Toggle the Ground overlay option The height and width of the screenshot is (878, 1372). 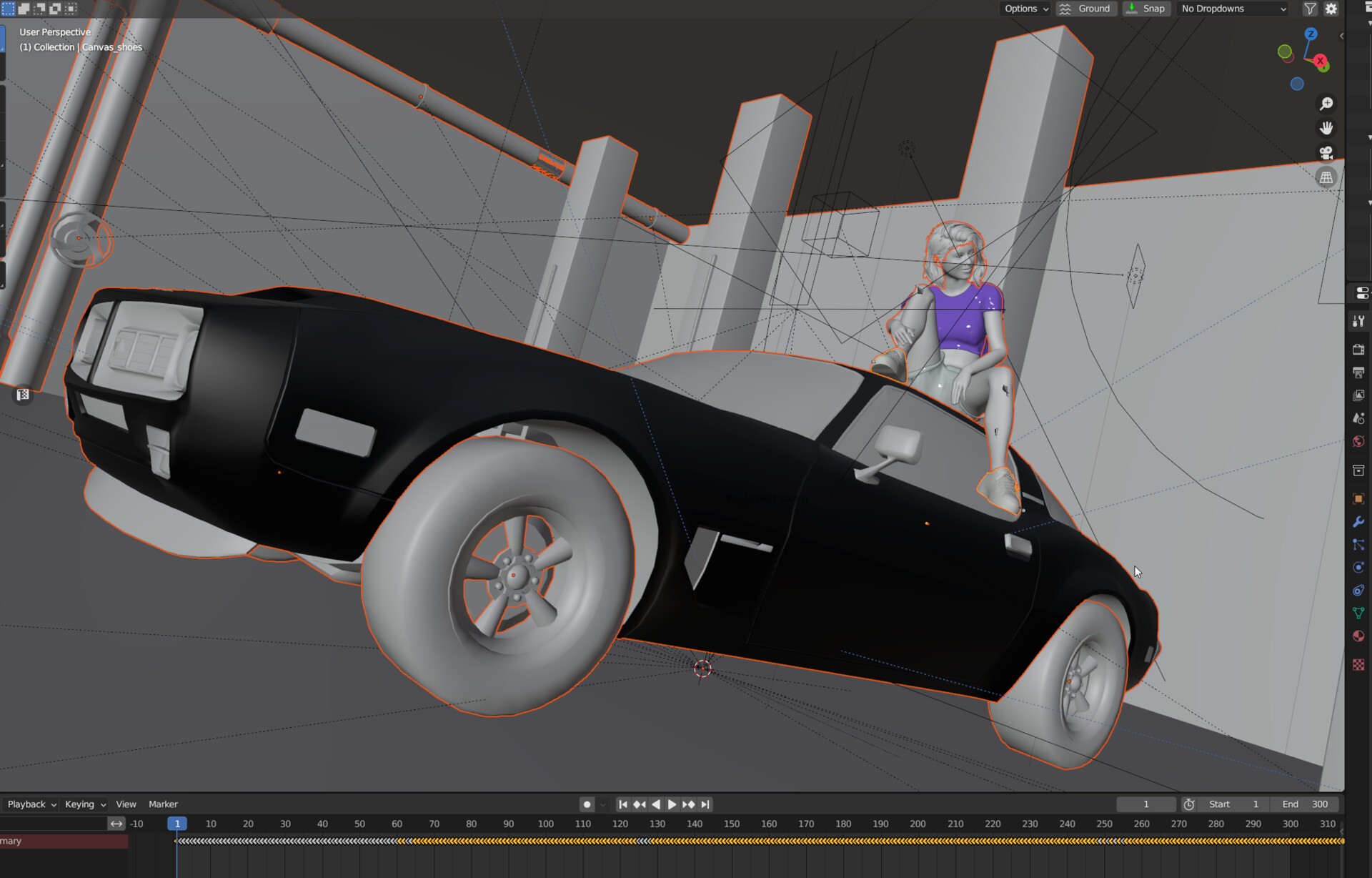click(x=1086, y=9)
